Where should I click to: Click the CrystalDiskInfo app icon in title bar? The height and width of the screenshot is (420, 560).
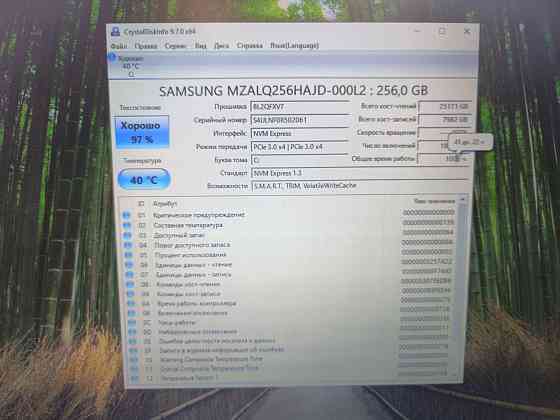(x=115, y=31)
